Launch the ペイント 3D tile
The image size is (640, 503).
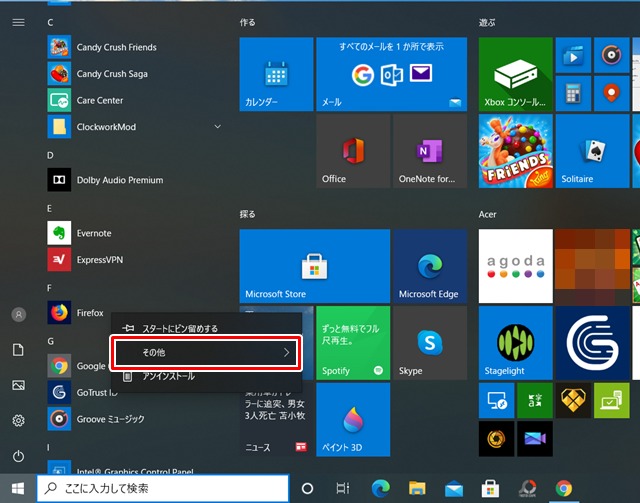tap(353, 420)
